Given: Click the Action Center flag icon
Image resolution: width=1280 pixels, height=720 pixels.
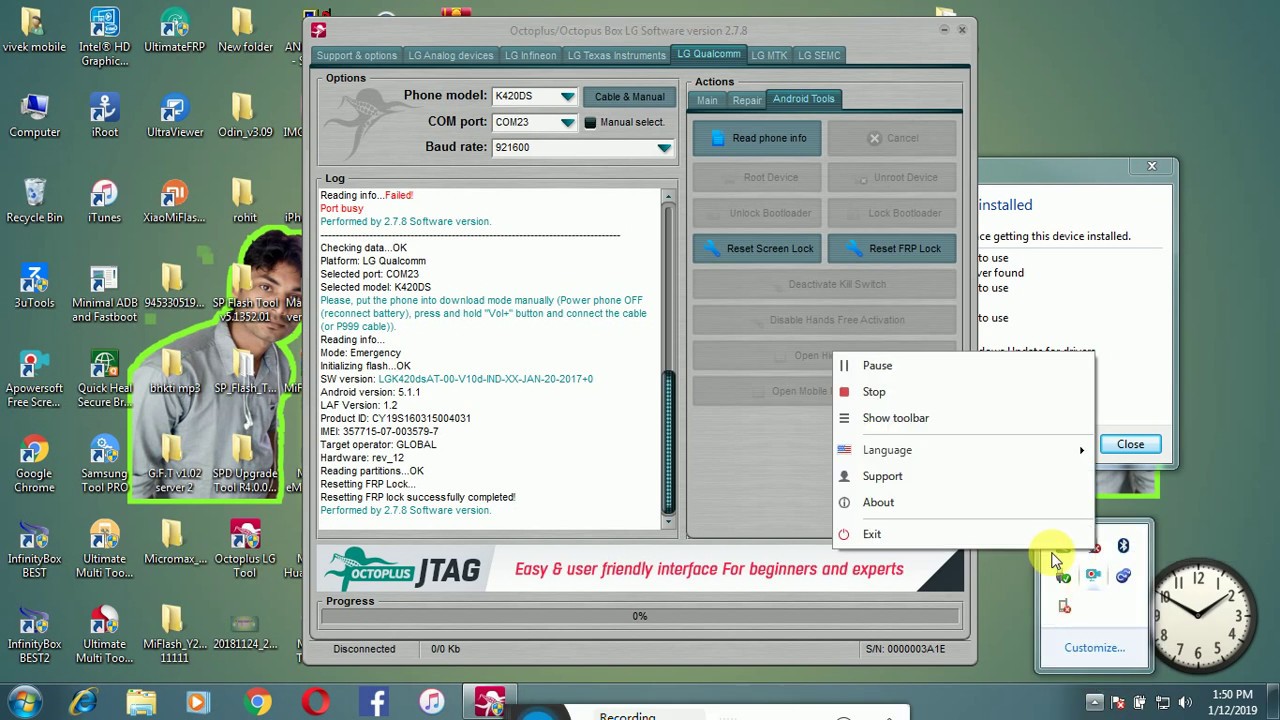Looking at the screenshot, I should click(1118, 703).
